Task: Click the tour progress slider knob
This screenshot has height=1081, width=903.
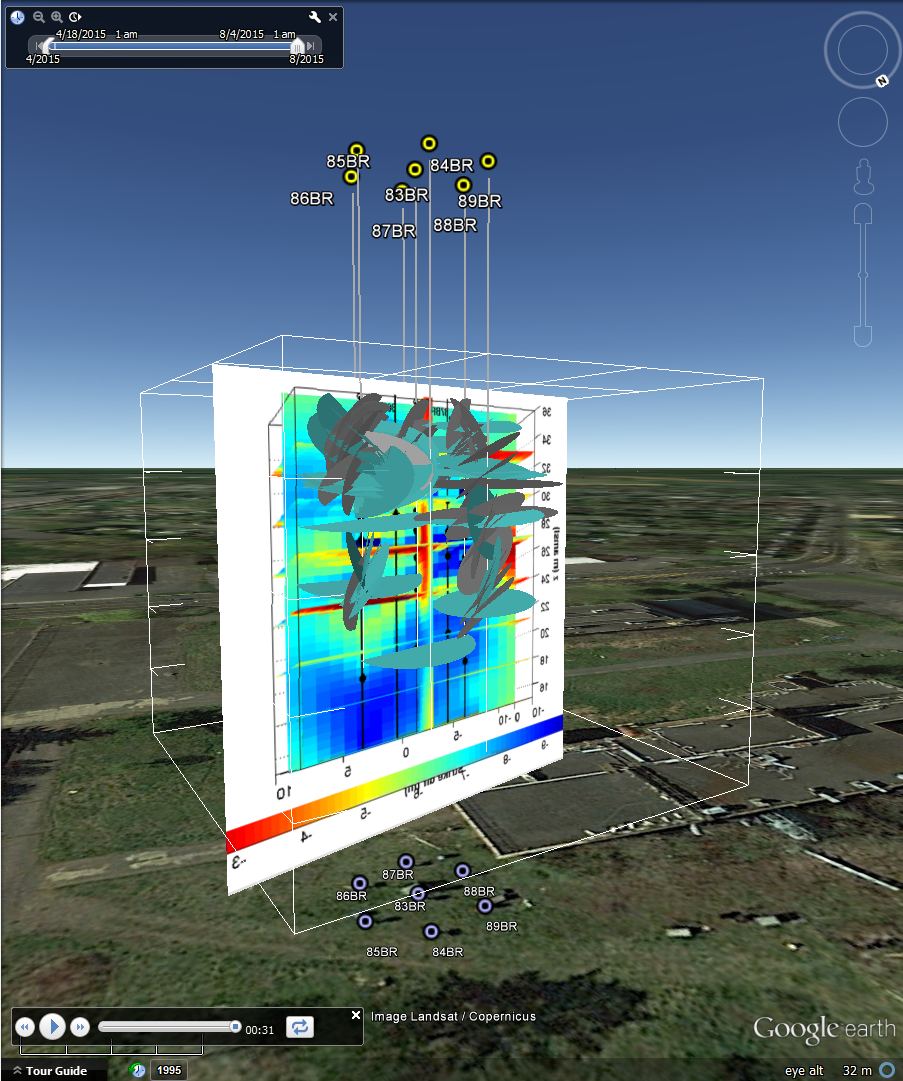Action: click(x=235, y=1027)
